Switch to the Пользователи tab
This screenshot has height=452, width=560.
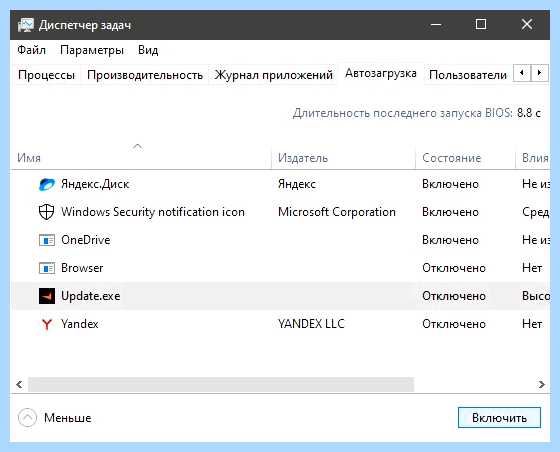(x=468, y=75)
